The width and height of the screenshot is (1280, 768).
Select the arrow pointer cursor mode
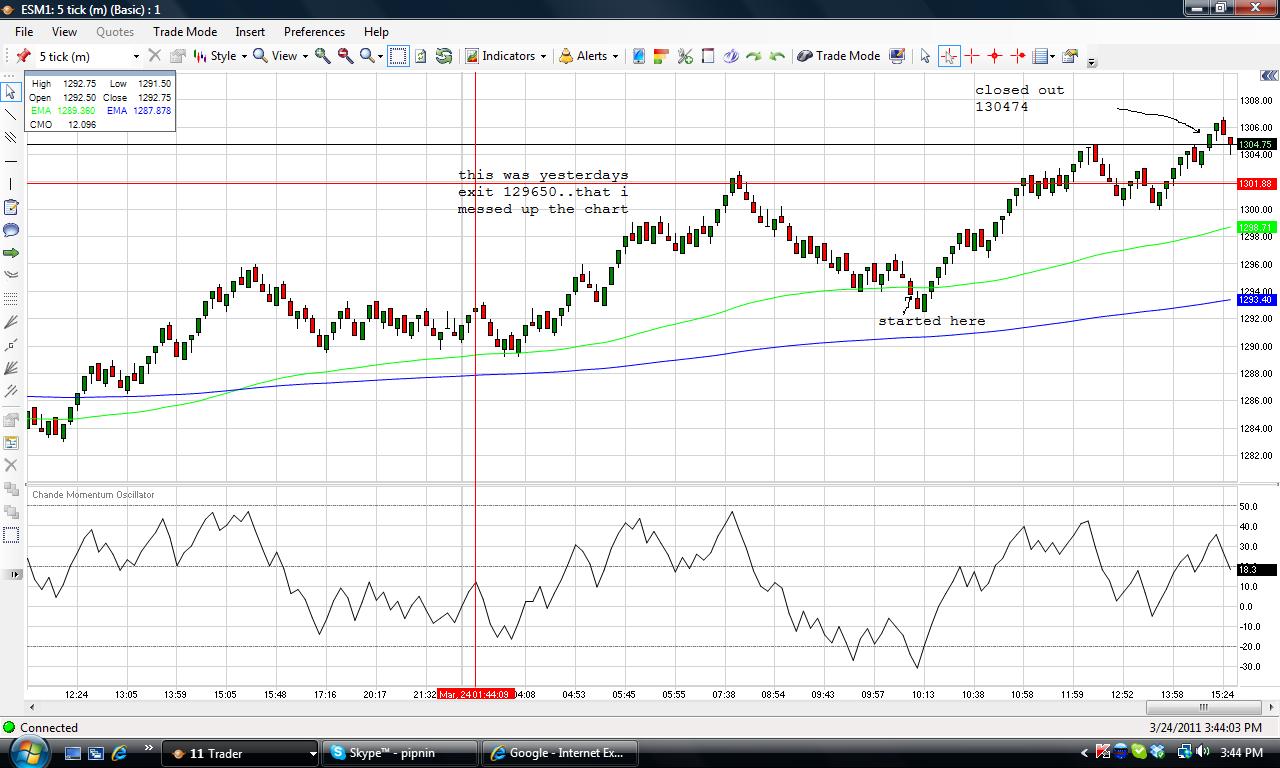pos(925,56)
